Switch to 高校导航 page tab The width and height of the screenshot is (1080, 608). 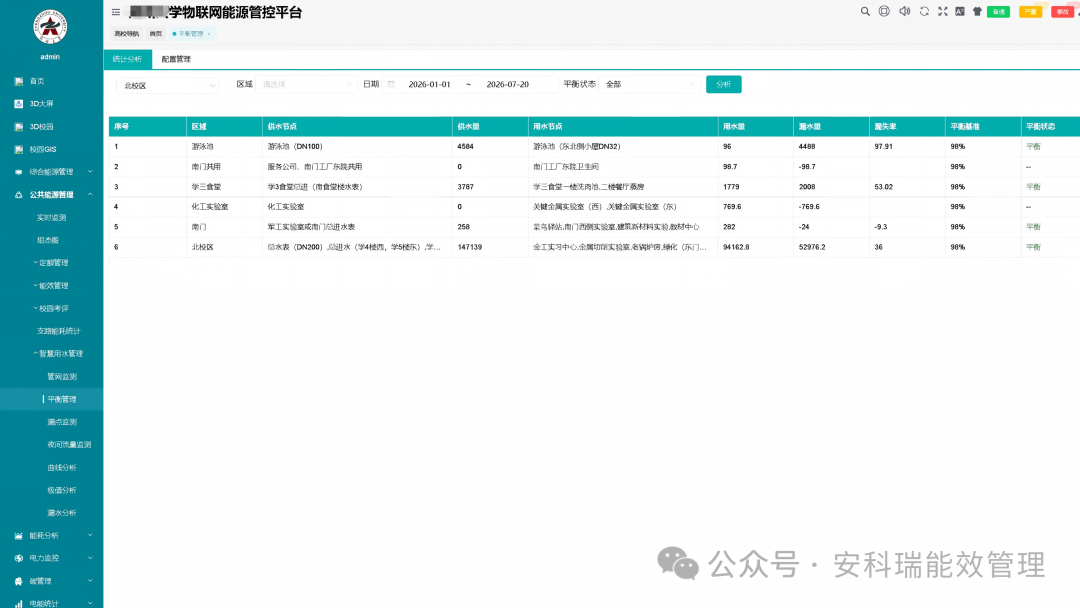(x=127, y=34)
